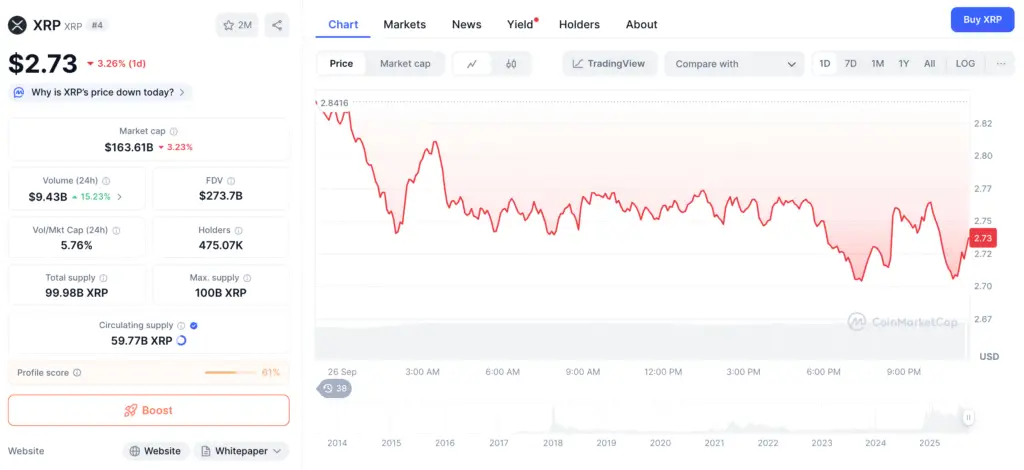This screenshot has height=470, width=1024.
Task: Open TradingView chart mode
Action: 609,64
